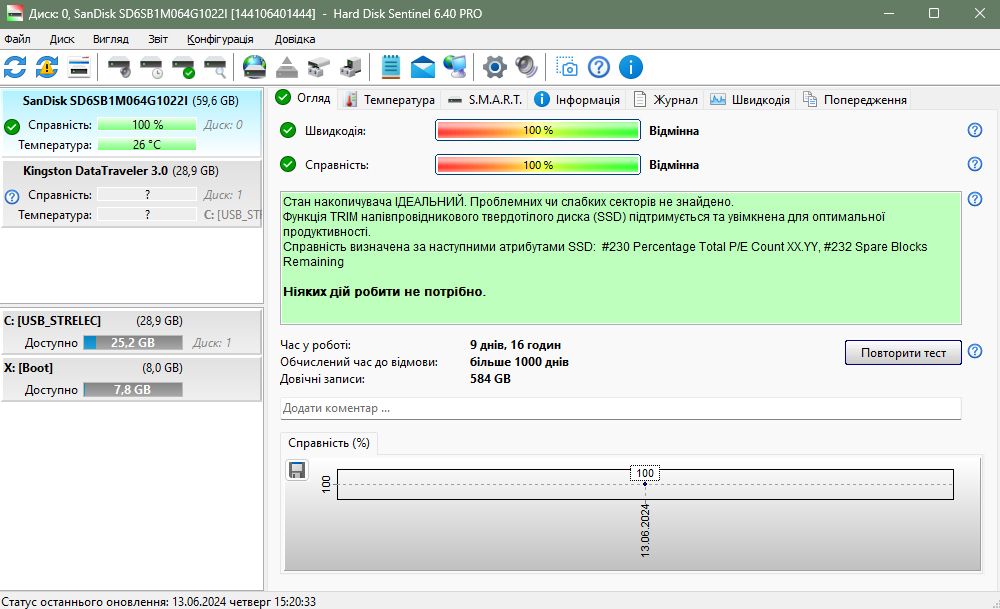Click the green check icon beside overview Швидкодія
The width and height of the screenshot is (1000, 609).
[x=288, y=131]
